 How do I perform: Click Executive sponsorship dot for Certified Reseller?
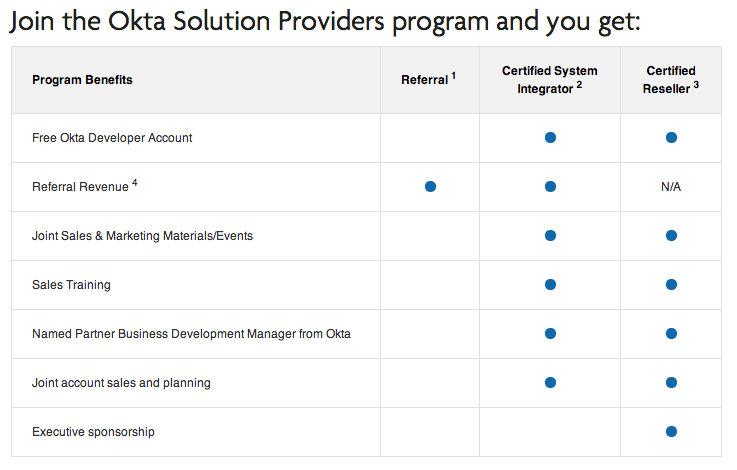click(x=671, y=432)
